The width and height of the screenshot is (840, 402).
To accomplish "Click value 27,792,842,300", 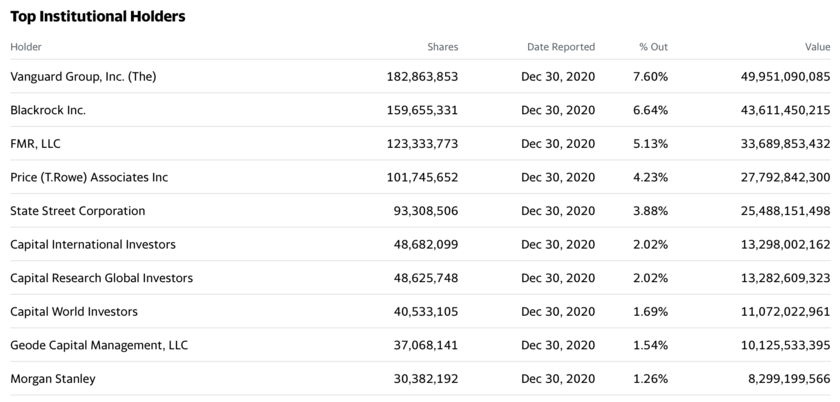I will [785, 177].
